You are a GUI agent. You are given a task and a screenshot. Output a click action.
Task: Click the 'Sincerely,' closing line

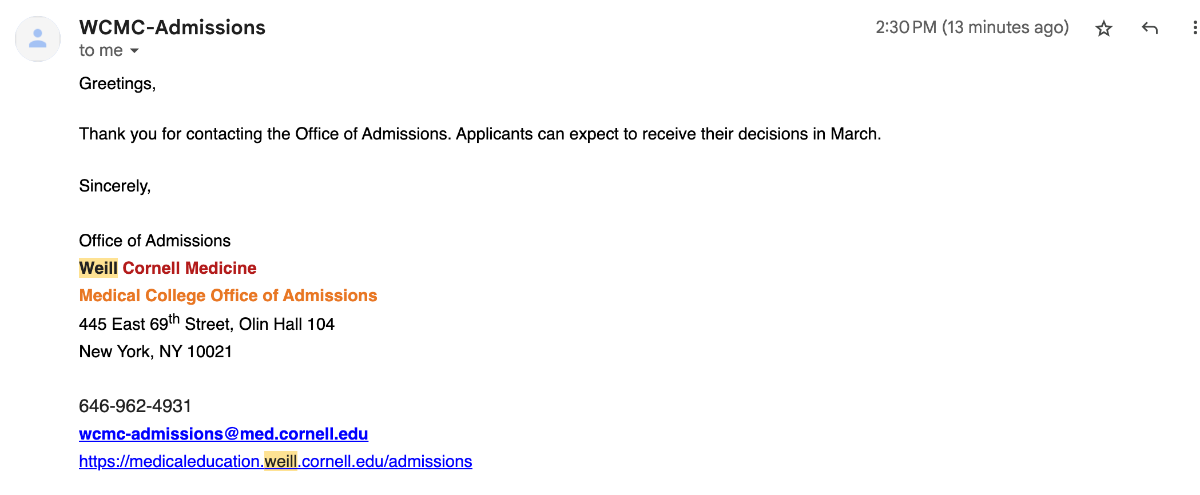pos(115,186)
